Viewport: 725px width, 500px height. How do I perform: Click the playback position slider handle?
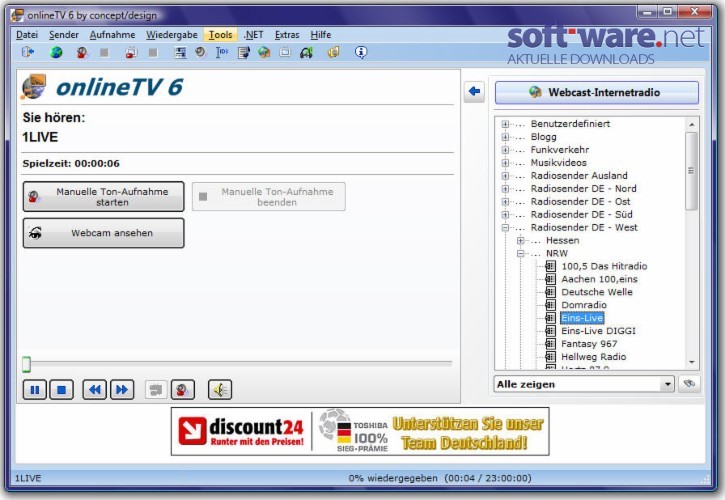pyautogui.click(x=26, y=364)
